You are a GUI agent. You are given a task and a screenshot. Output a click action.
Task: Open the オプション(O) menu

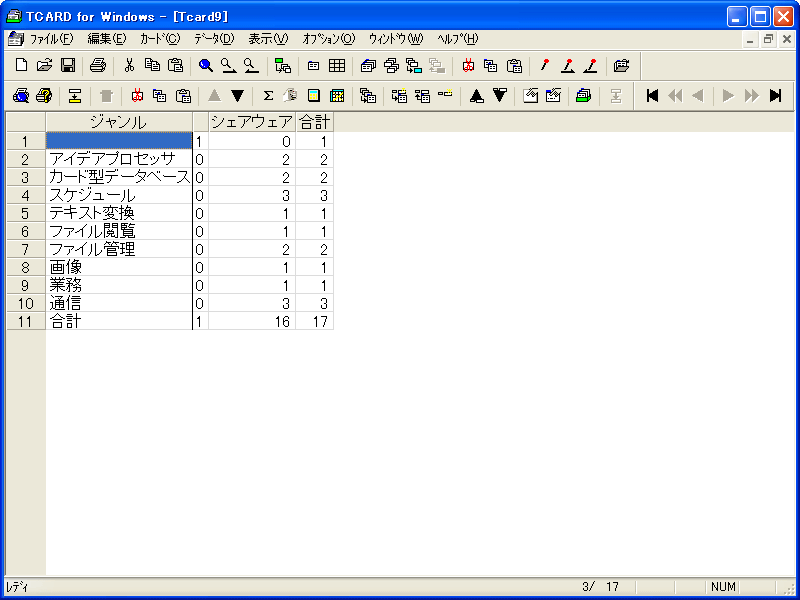click(328, 39)
